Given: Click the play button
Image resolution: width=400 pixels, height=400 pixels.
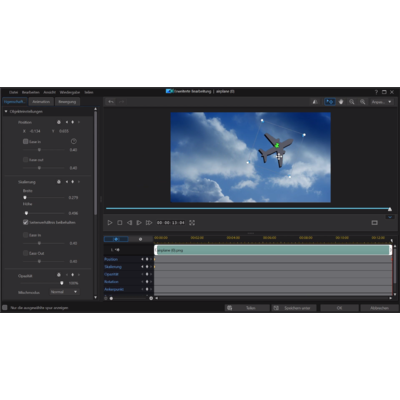Looking at the screenshot, I should pos(110,222).
